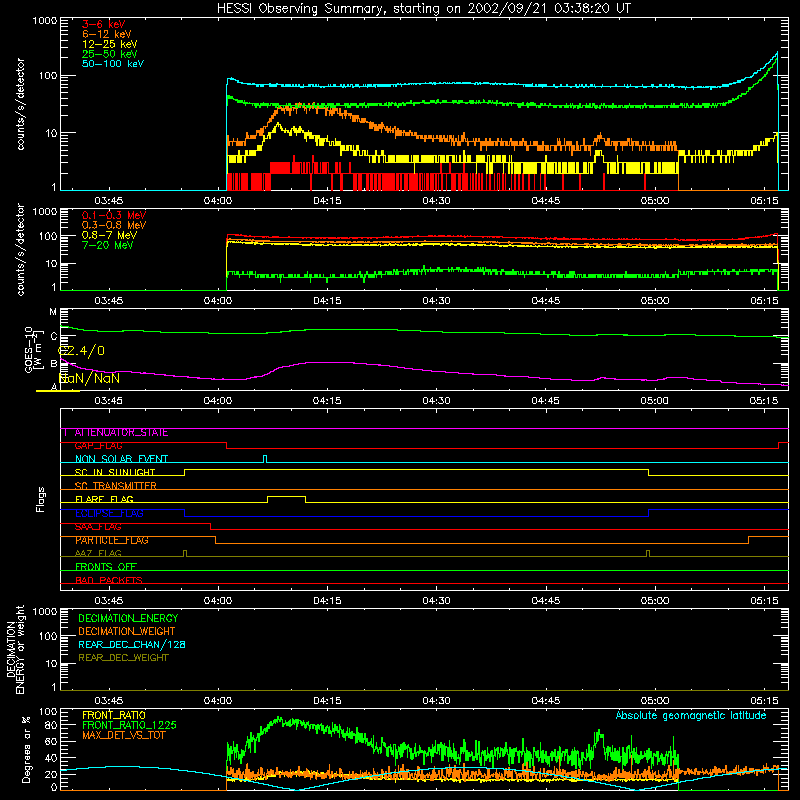Viewport: 800px width, 800px height.
Task: Click the HESSI Observing Summary plot title
Action: [423, 9]
